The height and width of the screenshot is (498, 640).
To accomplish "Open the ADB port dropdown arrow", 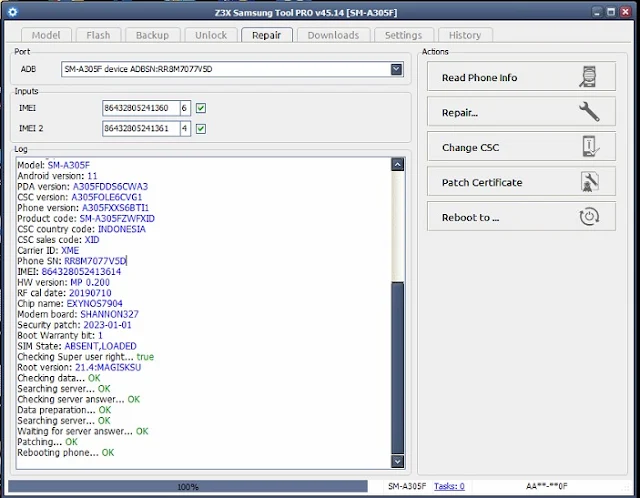I will coord(396,69).
